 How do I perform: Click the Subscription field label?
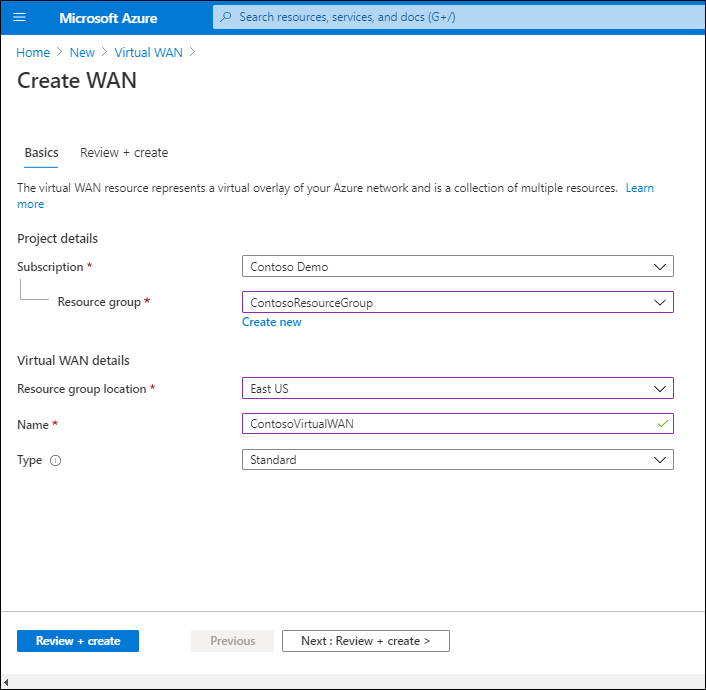coord(50,267)
